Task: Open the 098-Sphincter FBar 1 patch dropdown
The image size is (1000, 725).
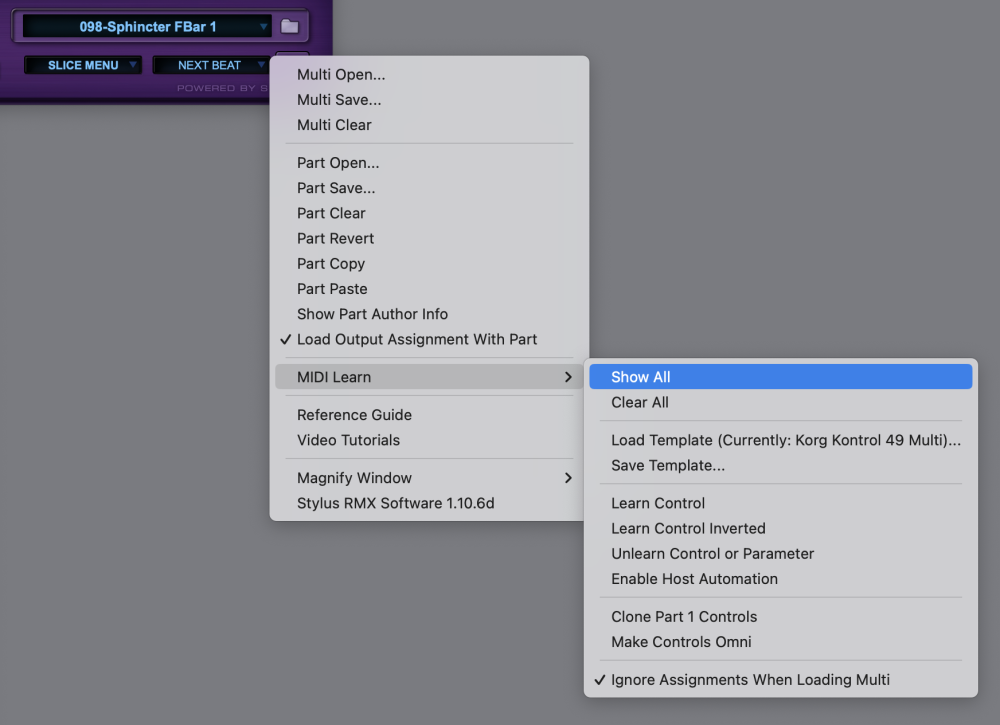Action: (x=147, y=26)
